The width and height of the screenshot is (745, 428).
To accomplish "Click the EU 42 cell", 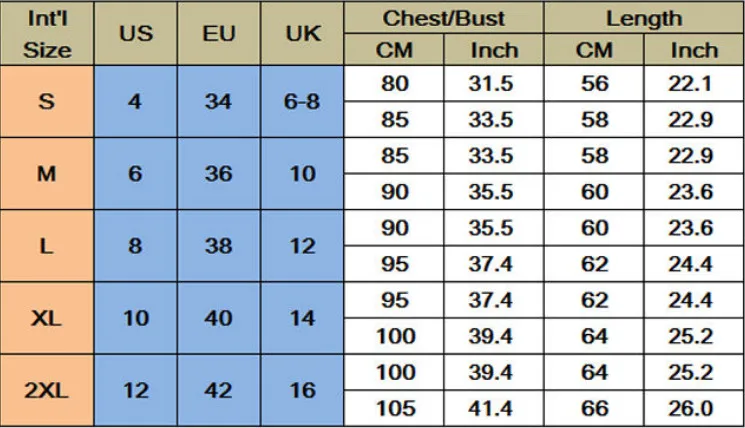I will [x=219, y=390].
